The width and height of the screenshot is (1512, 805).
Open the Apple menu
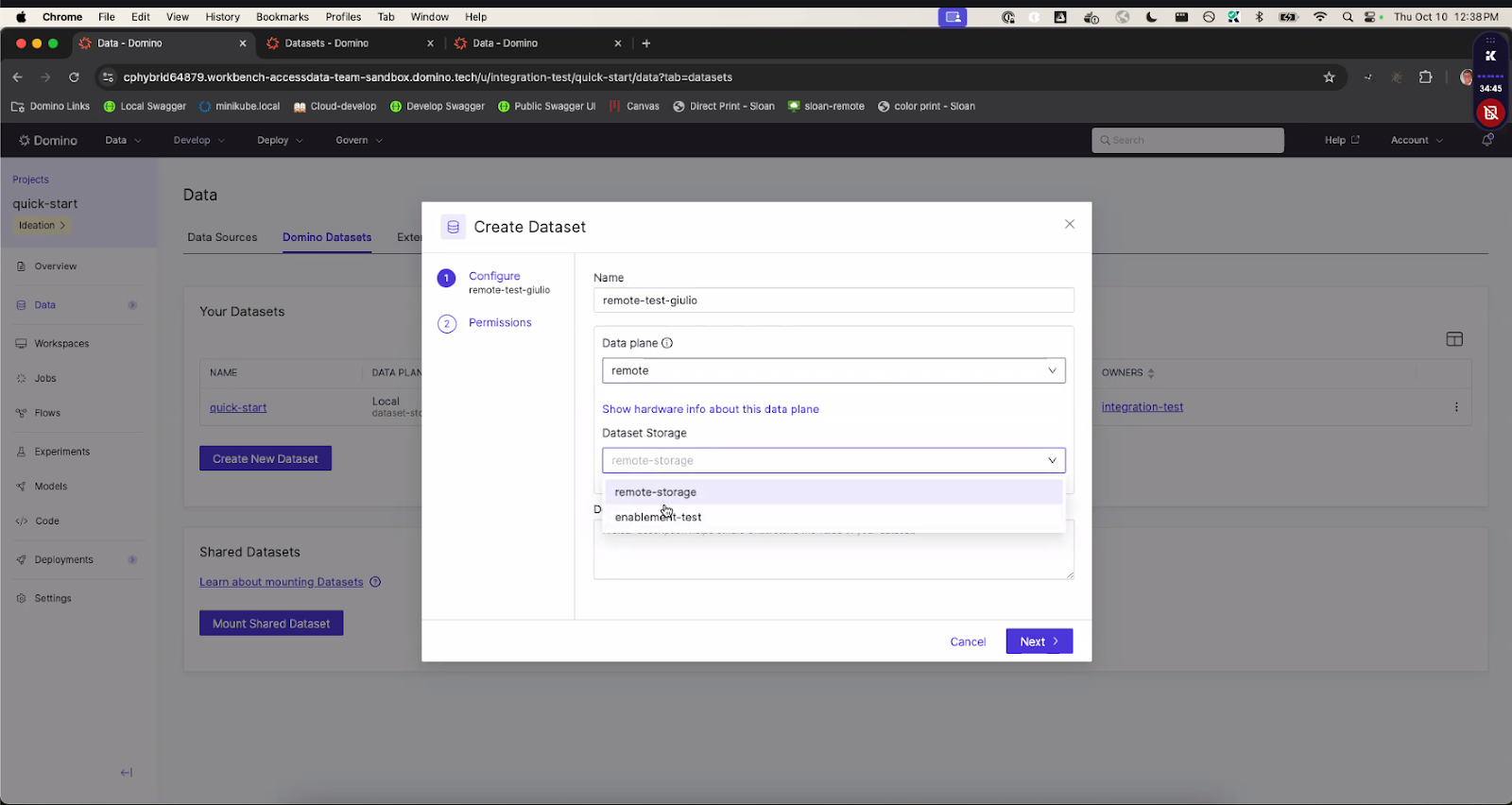click(21, 17)
